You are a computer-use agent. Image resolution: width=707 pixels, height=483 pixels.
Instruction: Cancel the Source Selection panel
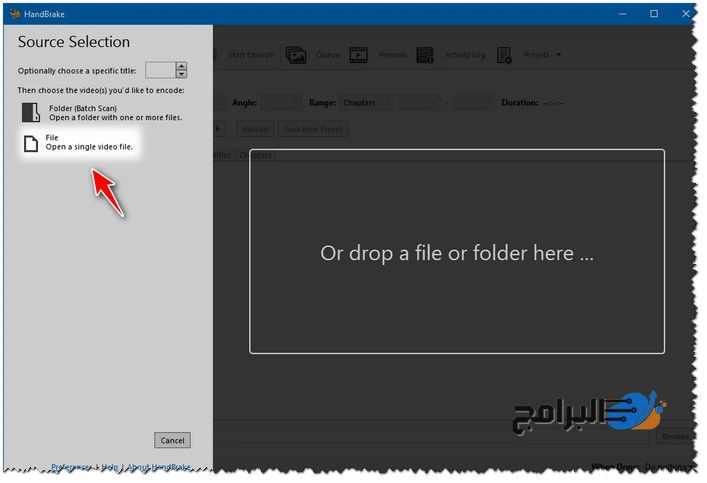point(172,440)
